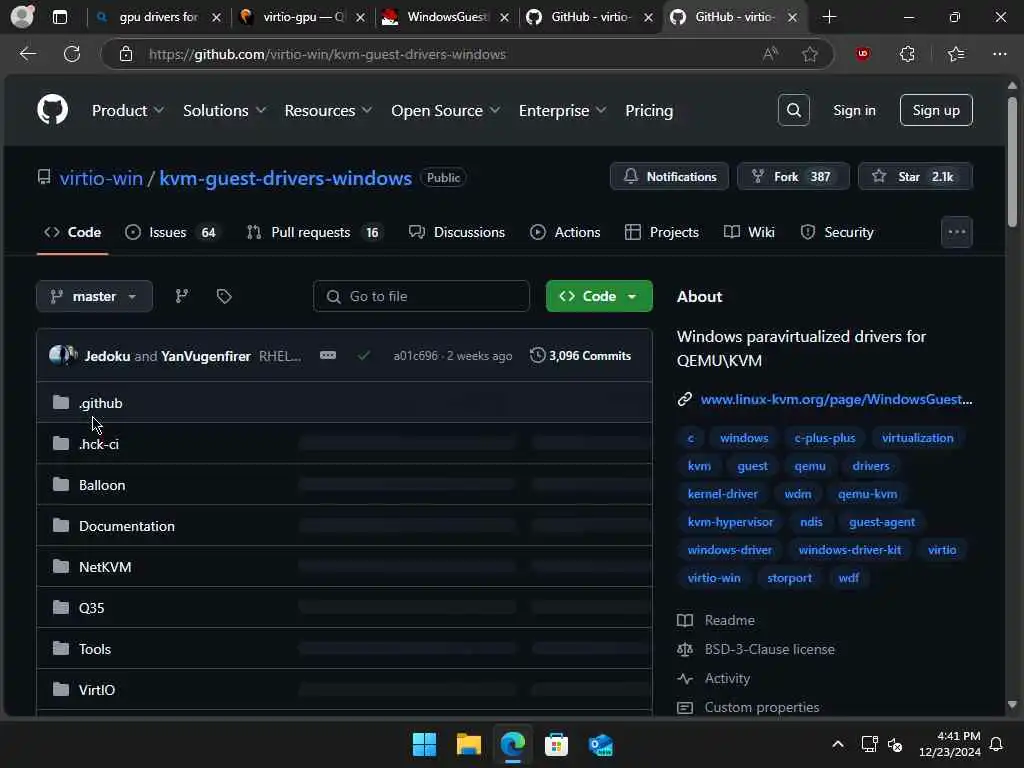View tags using the tag icon
The image size is (1024, 768).
coord(224,296)
